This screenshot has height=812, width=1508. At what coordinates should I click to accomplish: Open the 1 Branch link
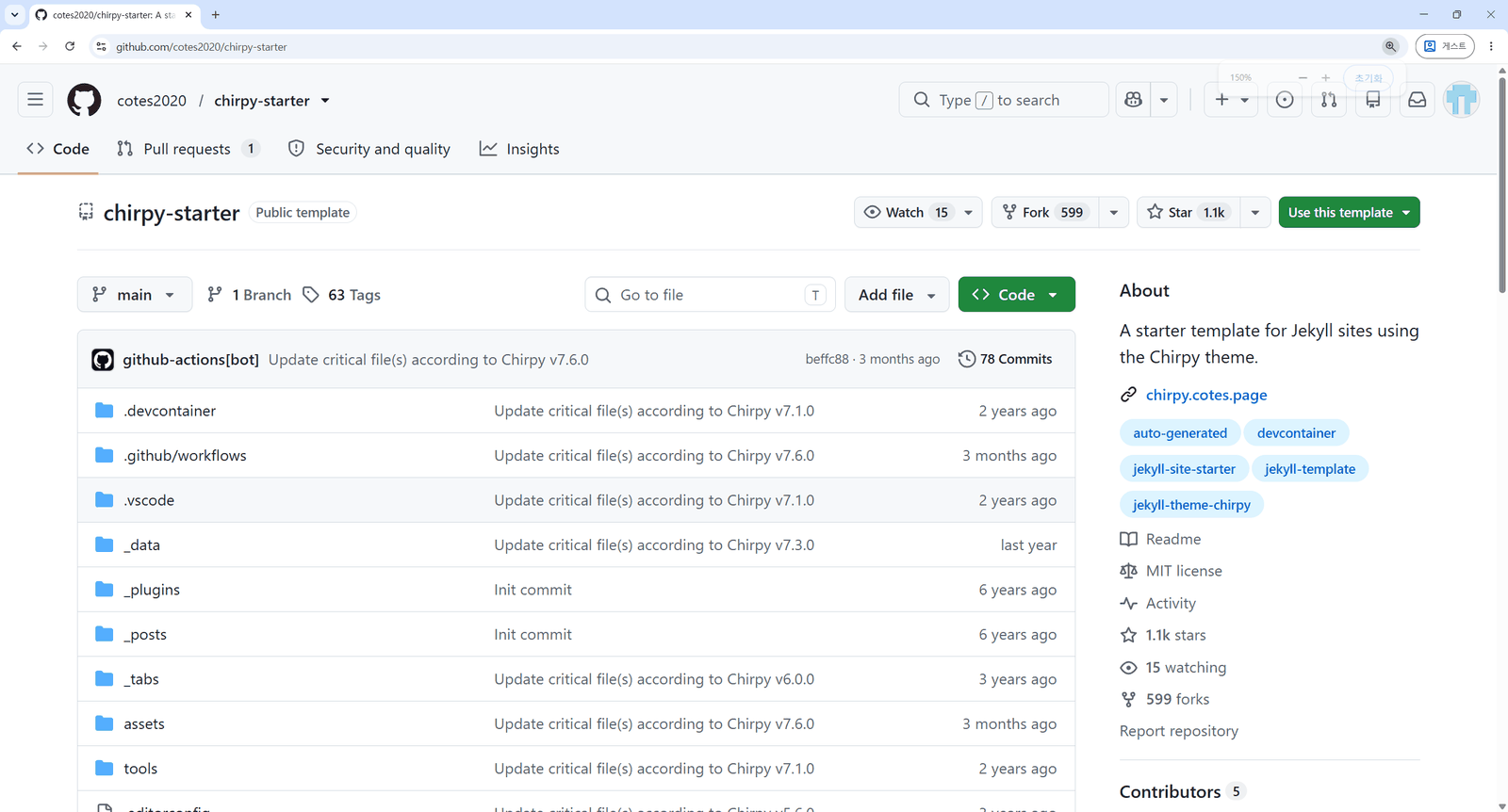pos(249,295)
